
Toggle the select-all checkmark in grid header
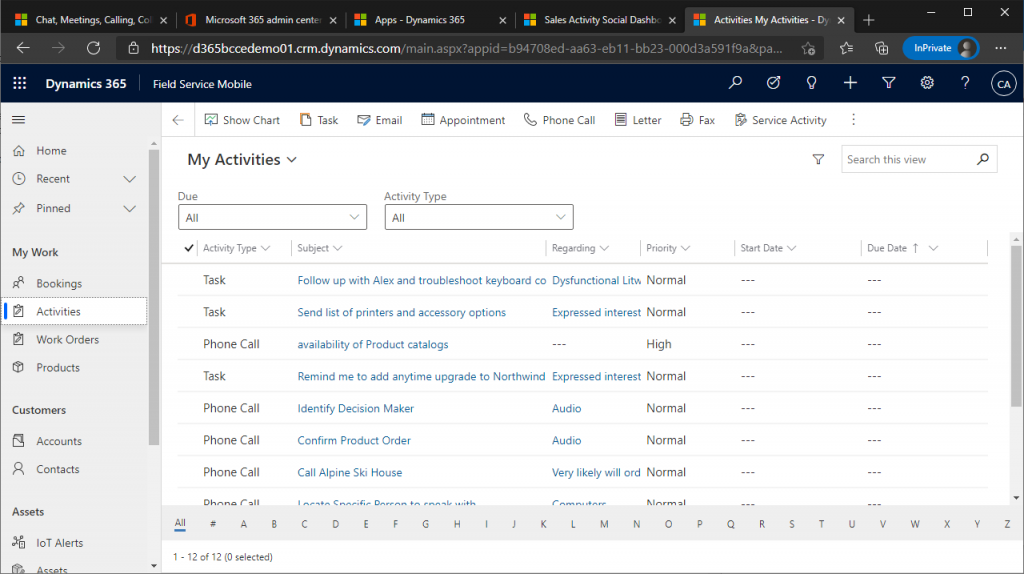pos(189,248)
